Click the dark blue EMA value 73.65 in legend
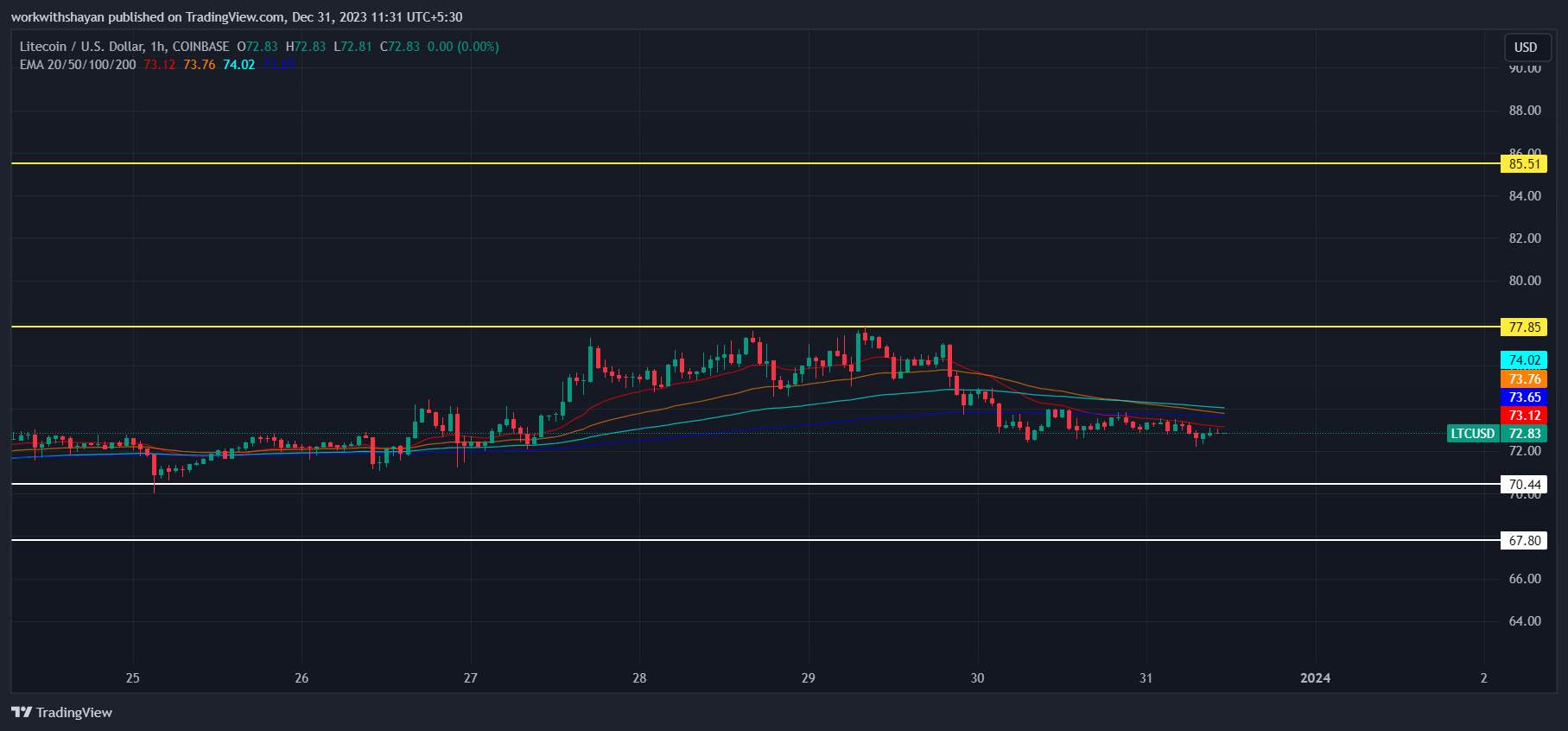This screenshot has height=731, width=1568. point(279,65)
